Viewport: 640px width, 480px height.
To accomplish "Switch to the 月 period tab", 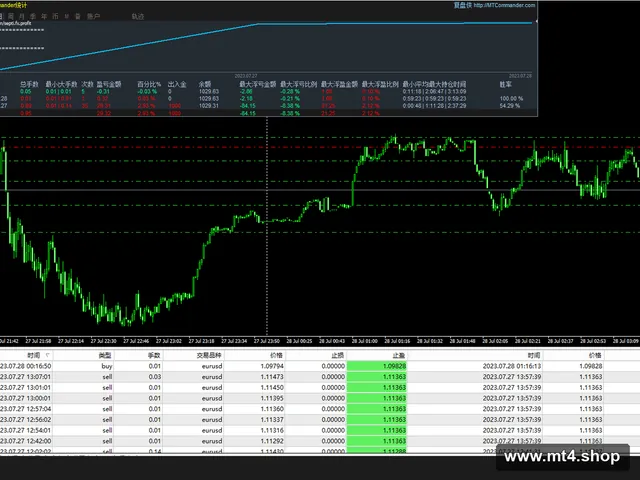I will (x=22, y=16).
